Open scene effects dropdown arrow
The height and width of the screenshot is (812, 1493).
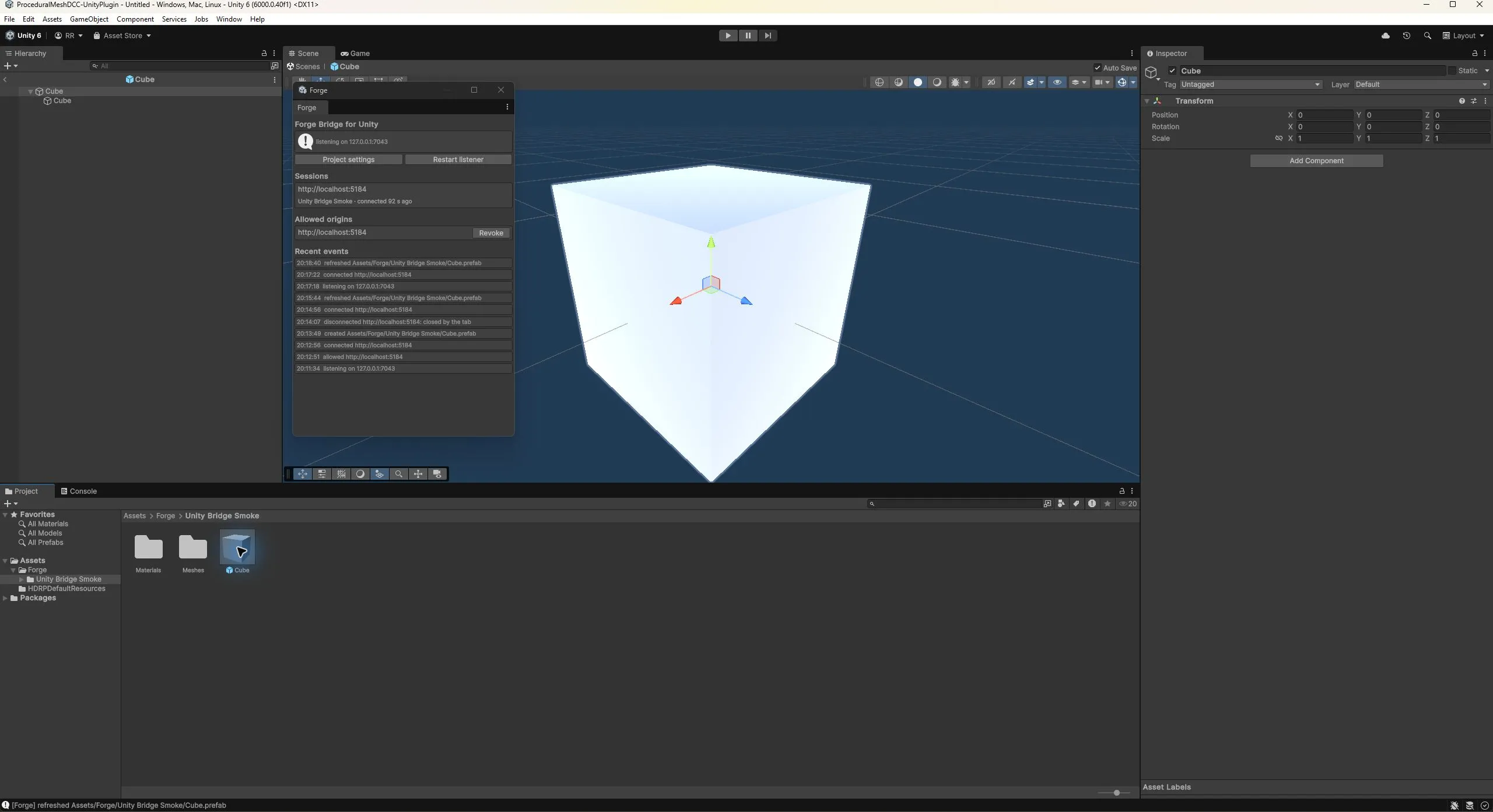pos(1042,82)
